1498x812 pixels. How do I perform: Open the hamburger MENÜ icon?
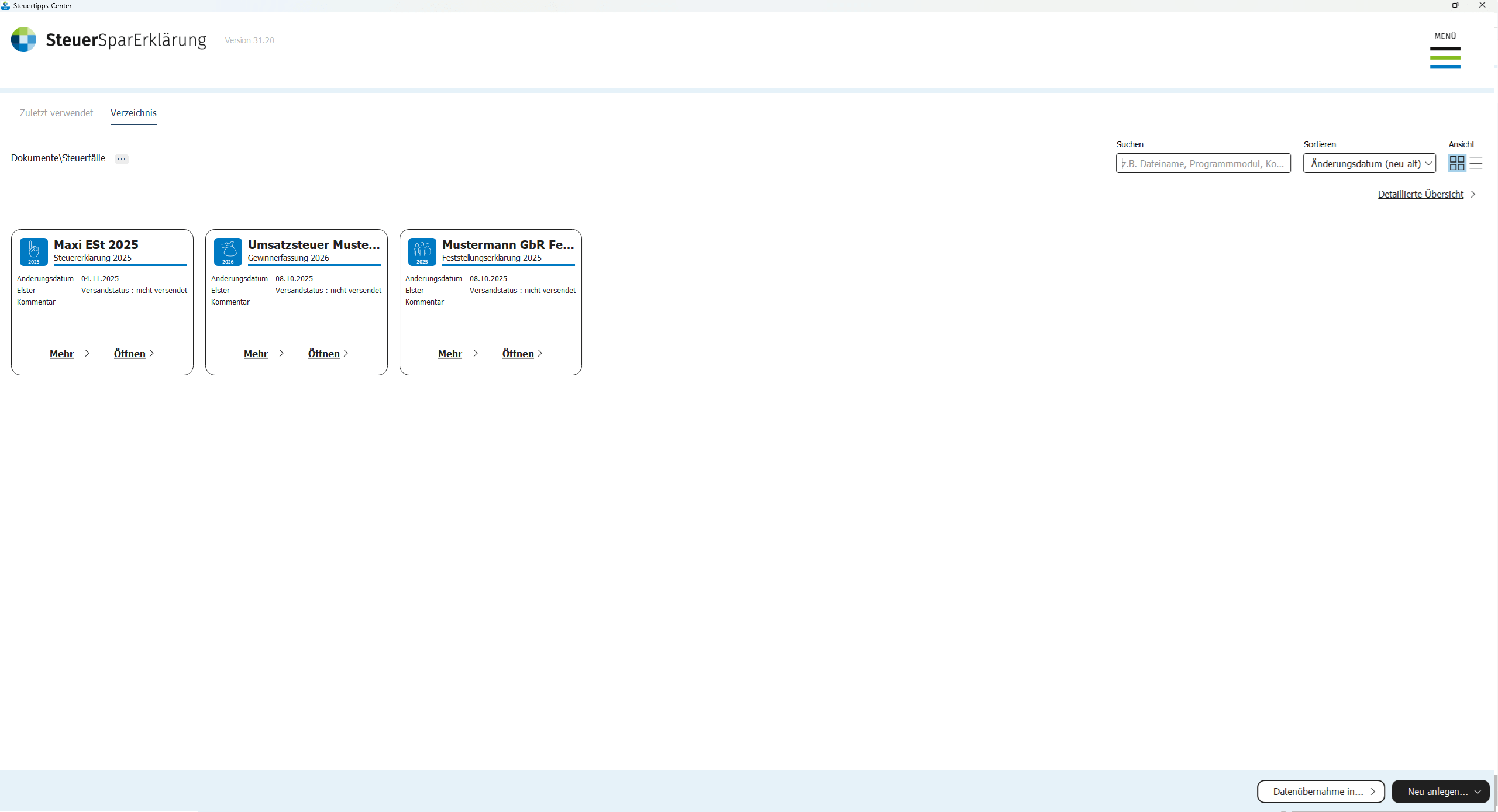(x=1445, y=57)
